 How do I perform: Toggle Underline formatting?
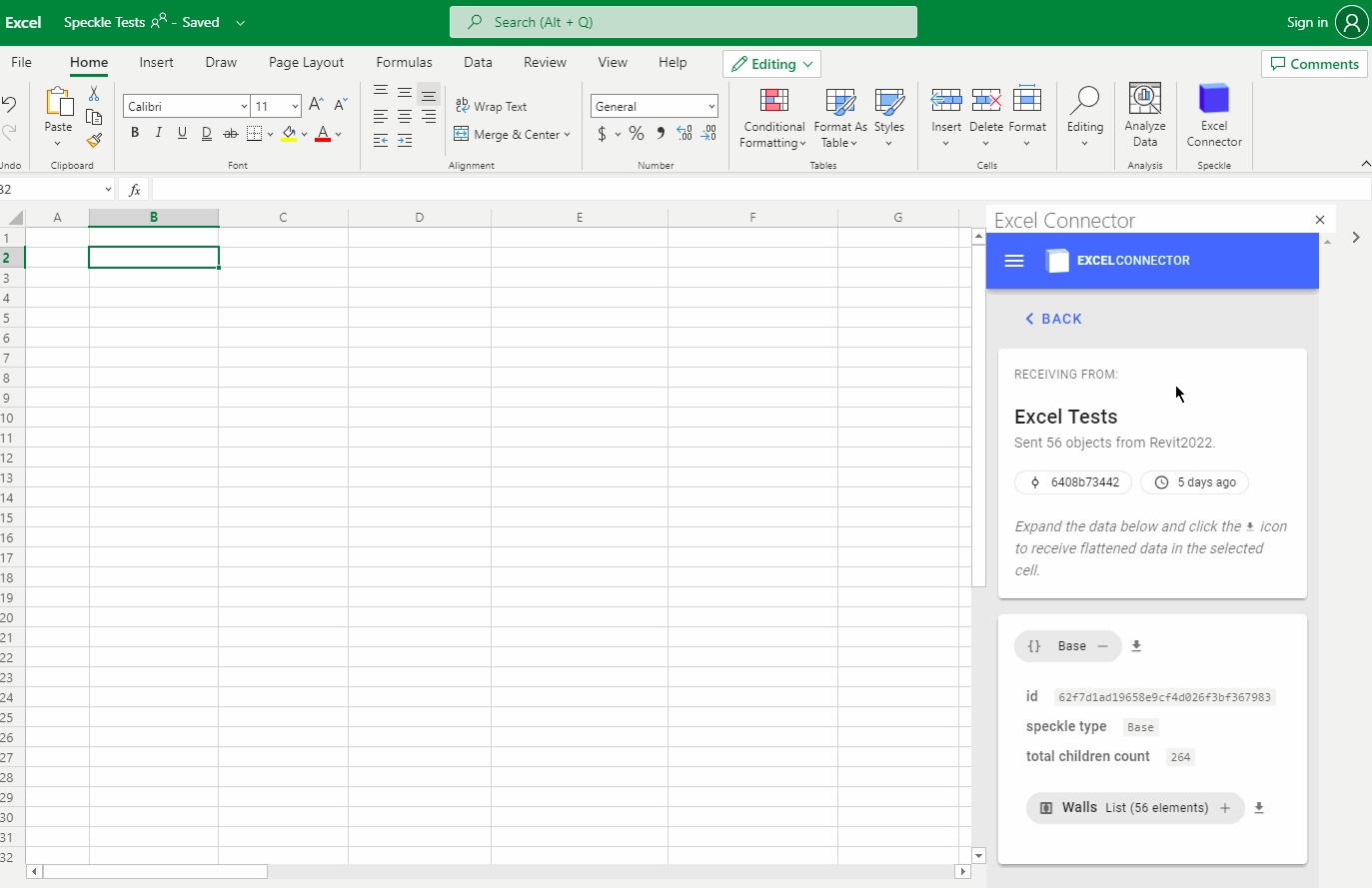click(x=182, y=133)
